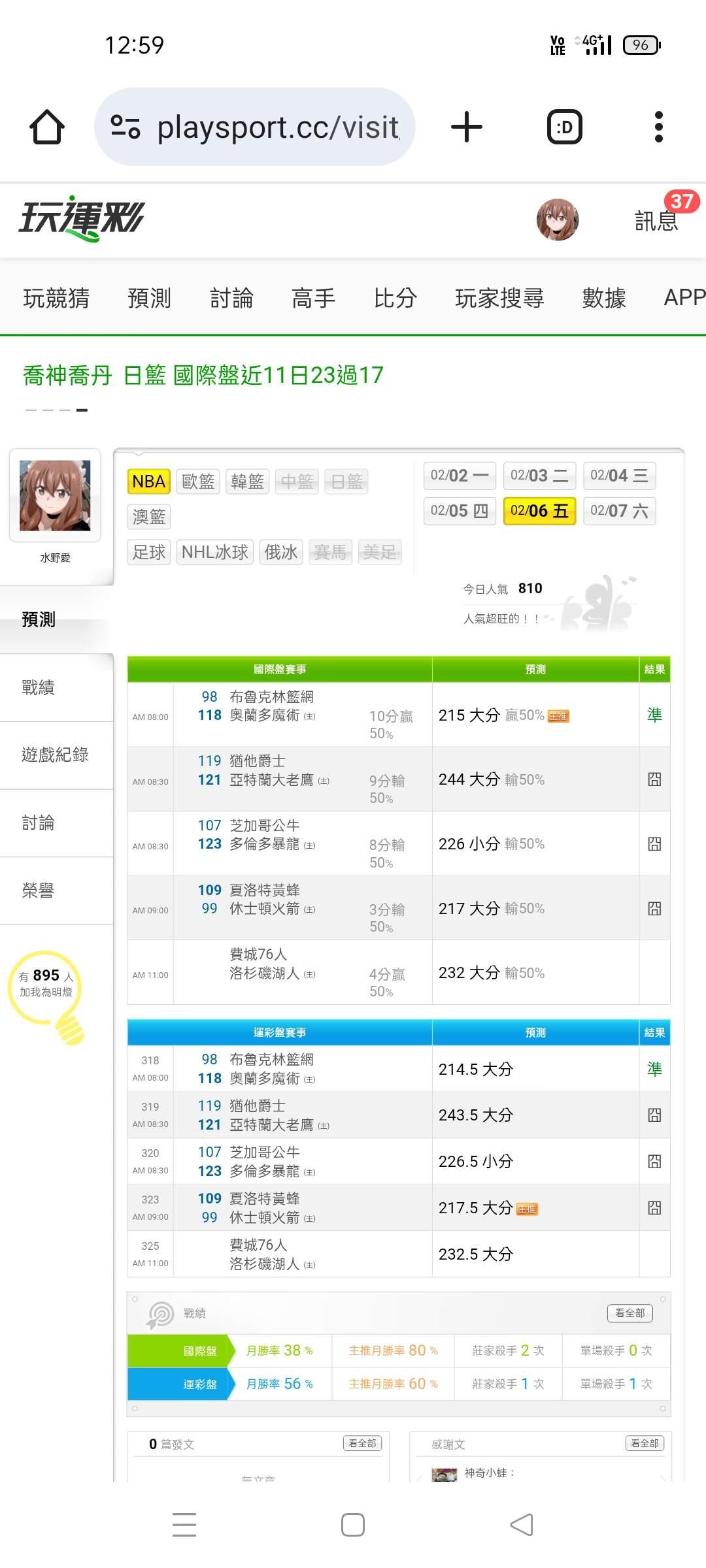The image size is (706, 1568).
Task: Click the 主推 badge beside 217.5 大分
Action: pyautogui.click(x=527, y=1209)
